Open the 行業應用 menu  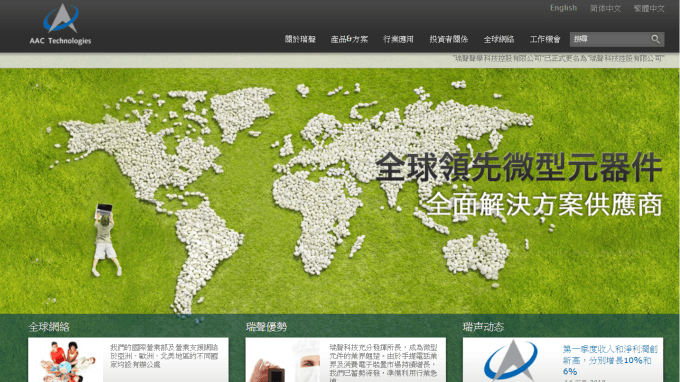point(398,39)
